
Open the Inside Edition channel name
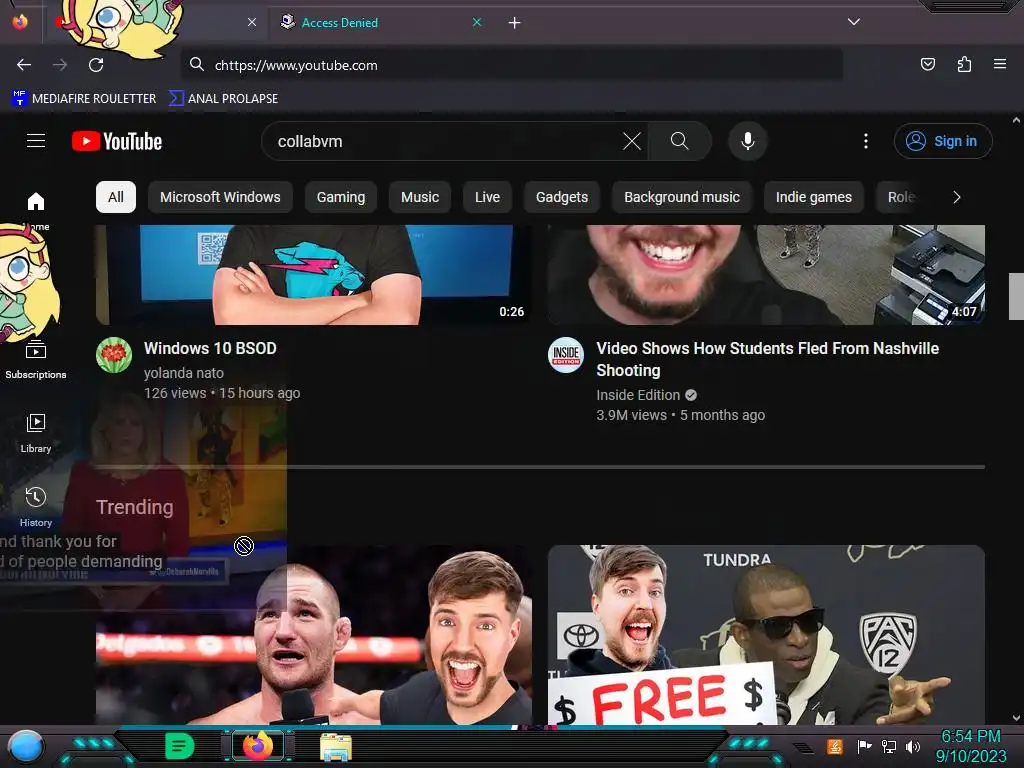pyautogui.click(x=638, y=395)
